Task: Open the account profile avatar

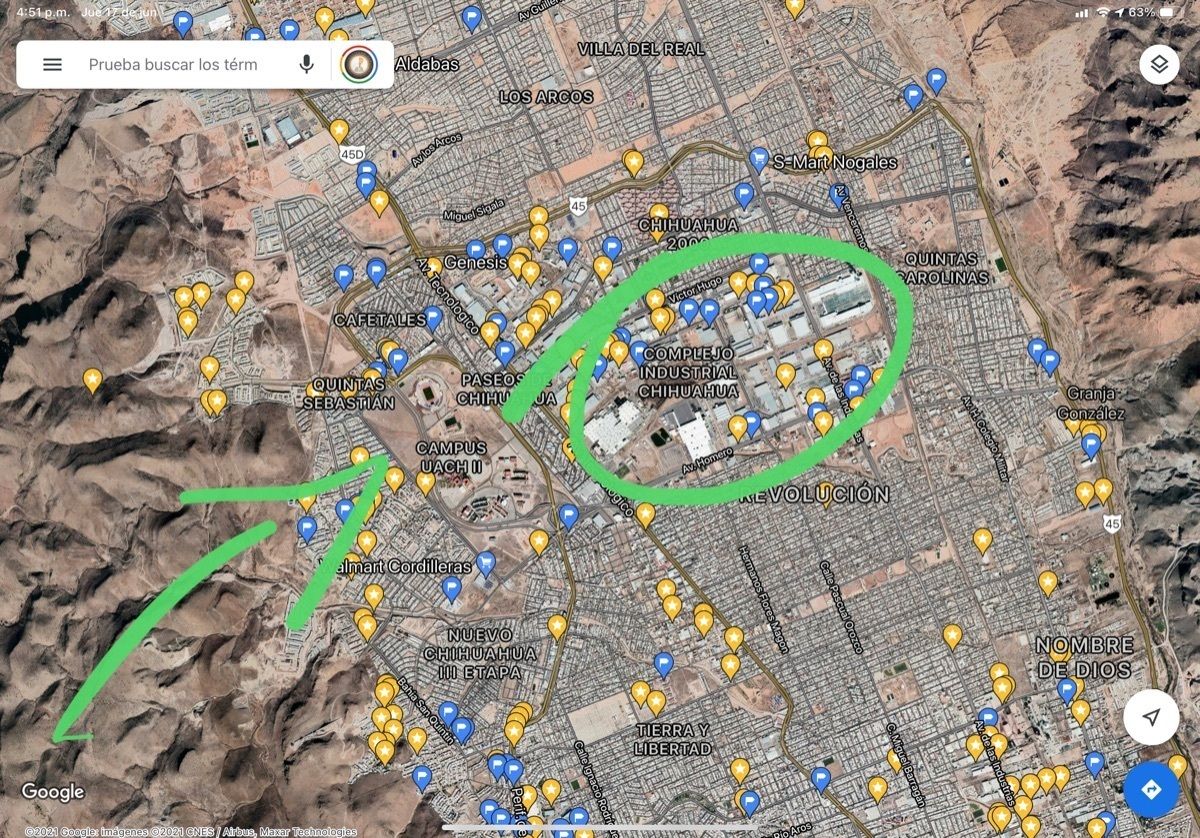Action: pyautogui.click(x=359, y=65)
